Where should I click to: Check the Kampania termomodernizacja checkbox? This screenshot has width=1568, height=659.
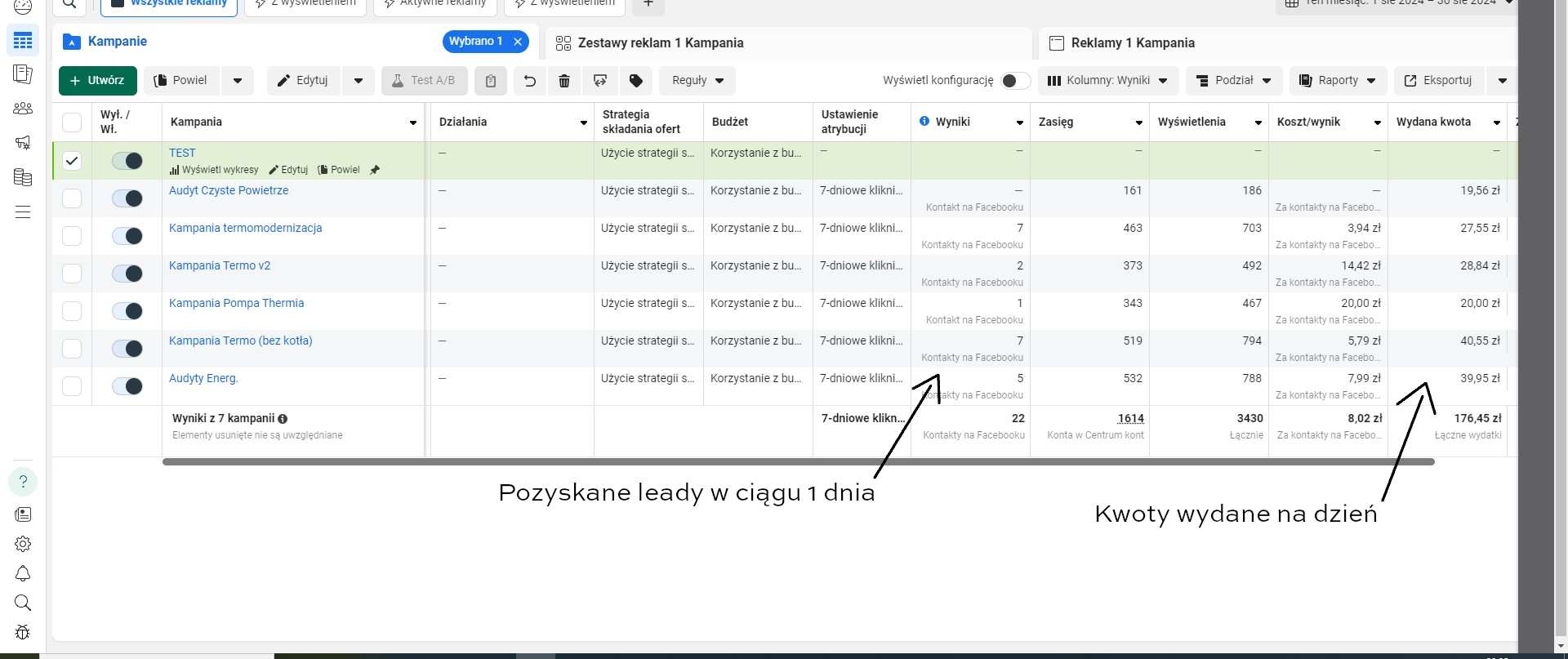click(x=72, y=236)
